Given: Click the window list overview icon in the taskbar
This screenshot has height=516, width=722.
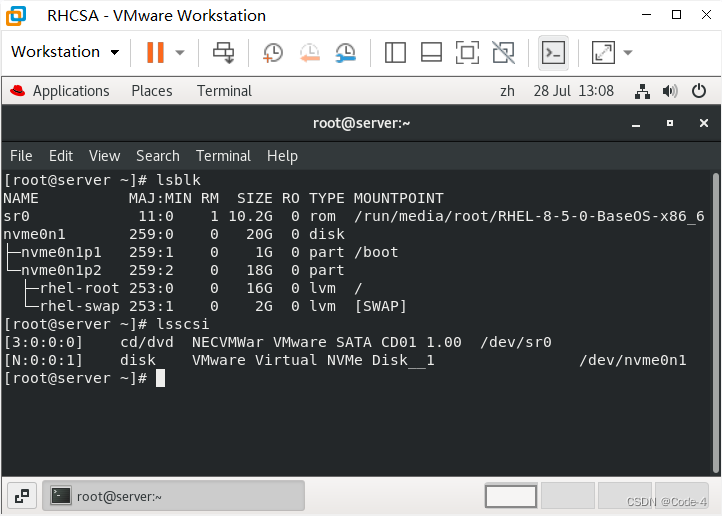Looking at the screenshot, I should tap(22, 496).
